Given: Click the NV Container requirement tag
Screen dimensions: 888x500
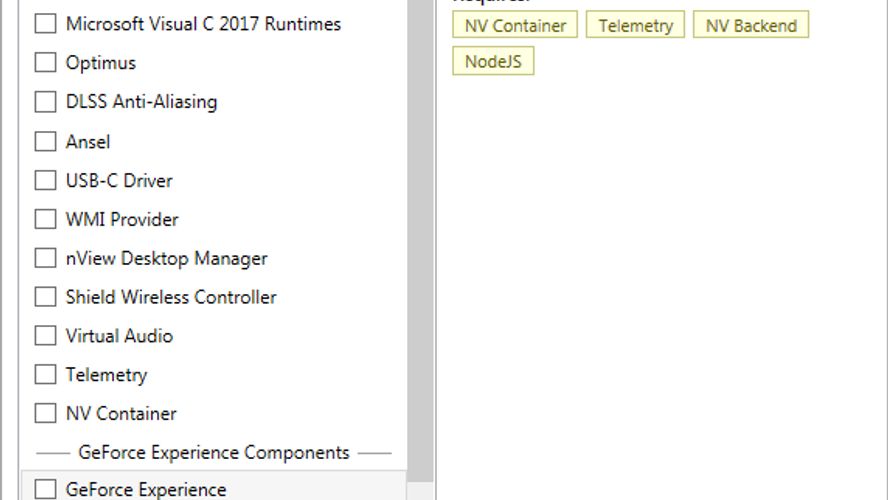Looking at the screenshot, I should [515, 25].
